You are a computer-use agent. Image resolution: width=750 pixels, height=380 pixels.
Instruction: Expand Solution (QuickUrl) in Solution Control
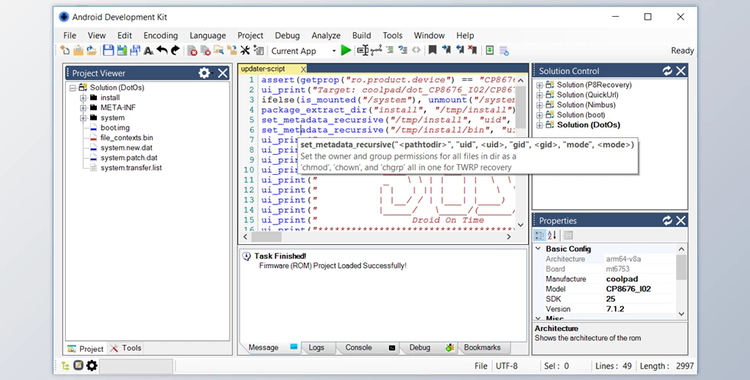pos(540,95)
